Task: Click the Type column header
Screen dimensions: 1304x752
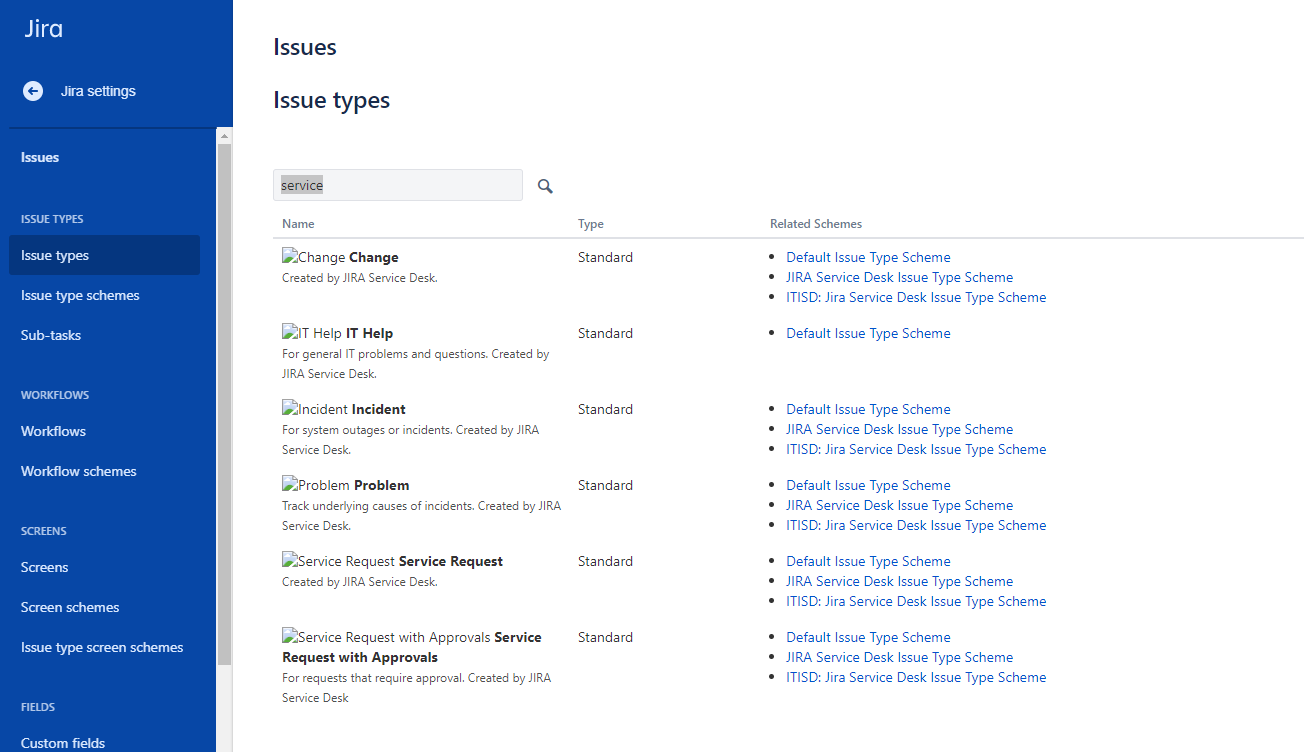Action: tap(591, 224)
